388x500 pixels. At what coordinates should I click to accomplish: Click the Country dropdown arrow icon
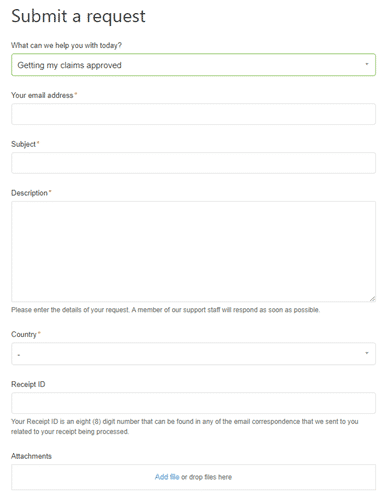367,353
